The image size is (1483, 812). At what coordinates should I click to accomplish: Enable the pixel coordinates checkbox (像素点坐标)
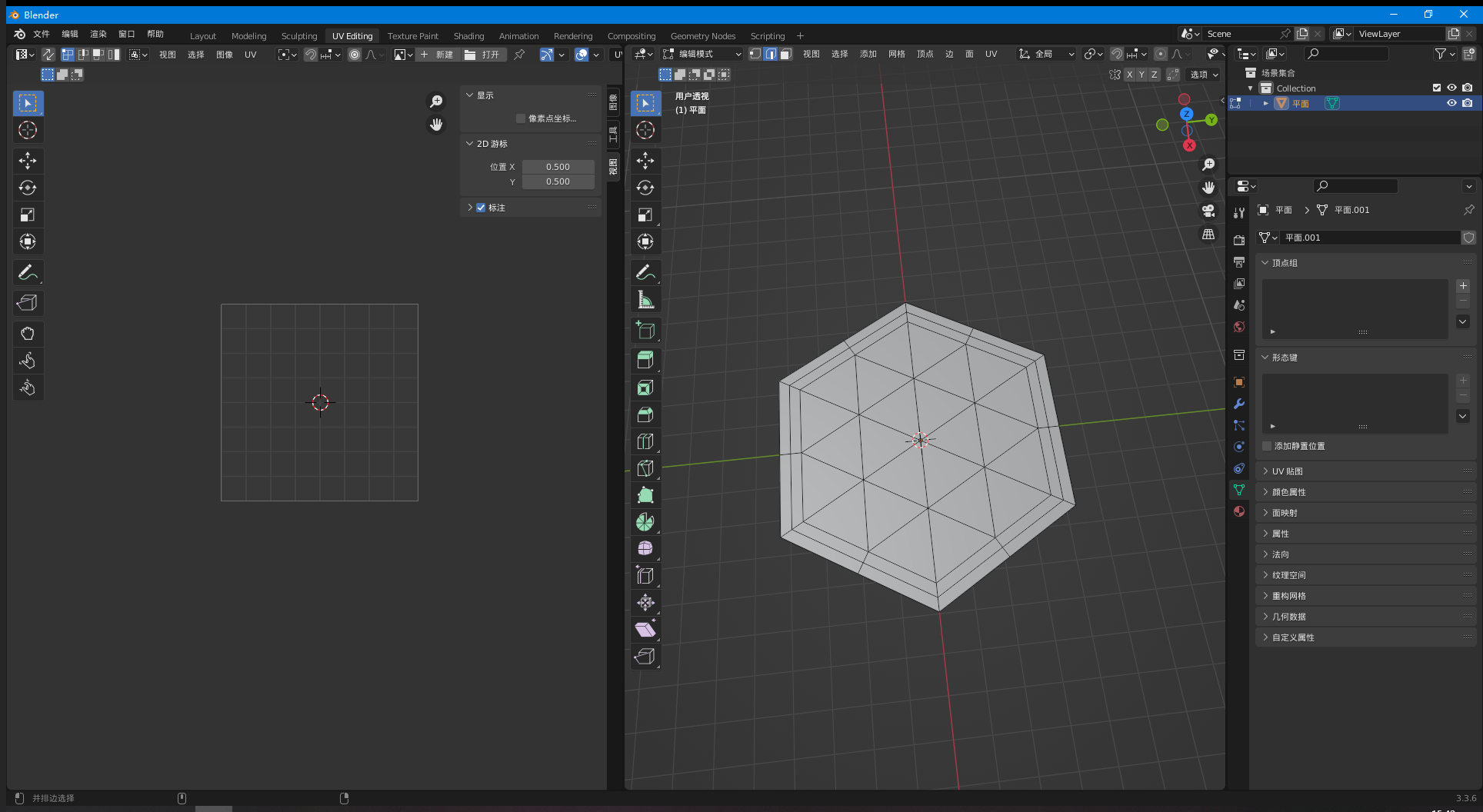point(521,118)
